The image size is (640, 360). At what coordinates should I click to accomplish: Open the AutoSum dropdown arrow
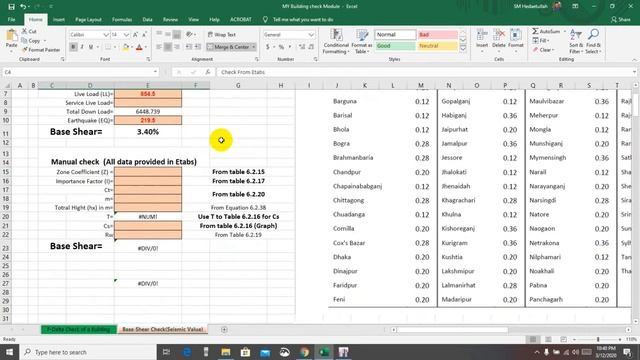[x=565, y=31]
